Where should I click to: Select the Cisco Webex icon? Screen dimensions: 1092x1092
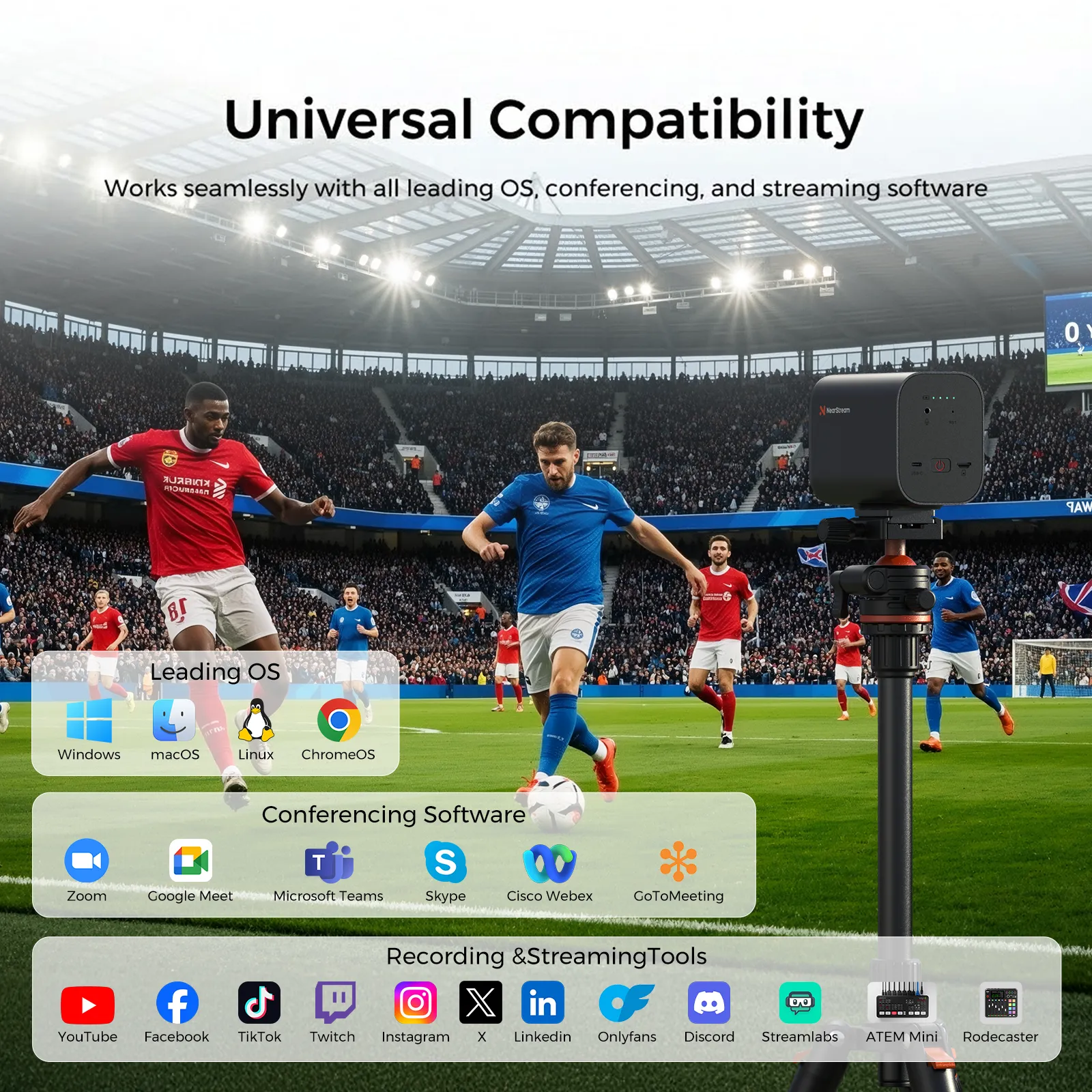[x=549, y=863]
